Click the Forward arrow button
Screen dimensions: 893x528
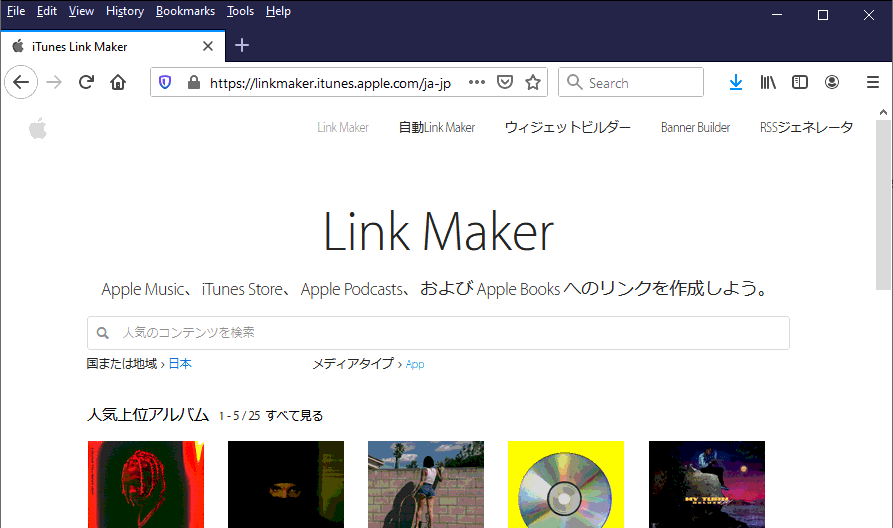[54, 82]
